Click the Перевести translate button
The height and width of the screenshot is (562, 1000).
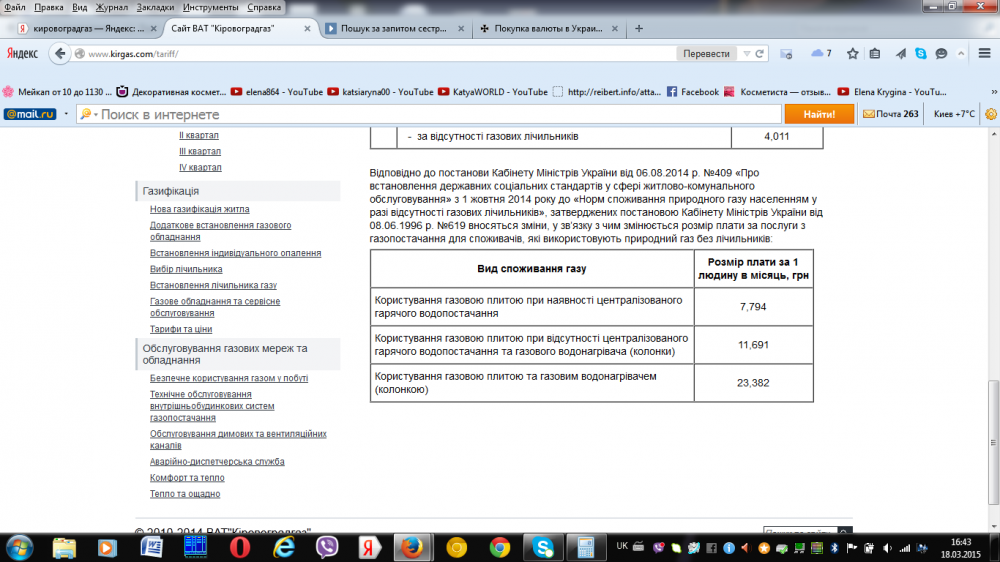[706, 54]
